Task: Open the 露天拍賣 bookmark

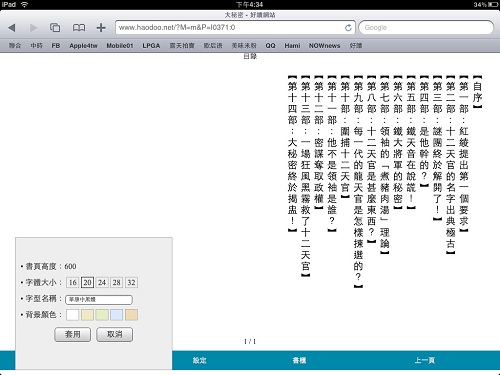Action: click(182, 46)
